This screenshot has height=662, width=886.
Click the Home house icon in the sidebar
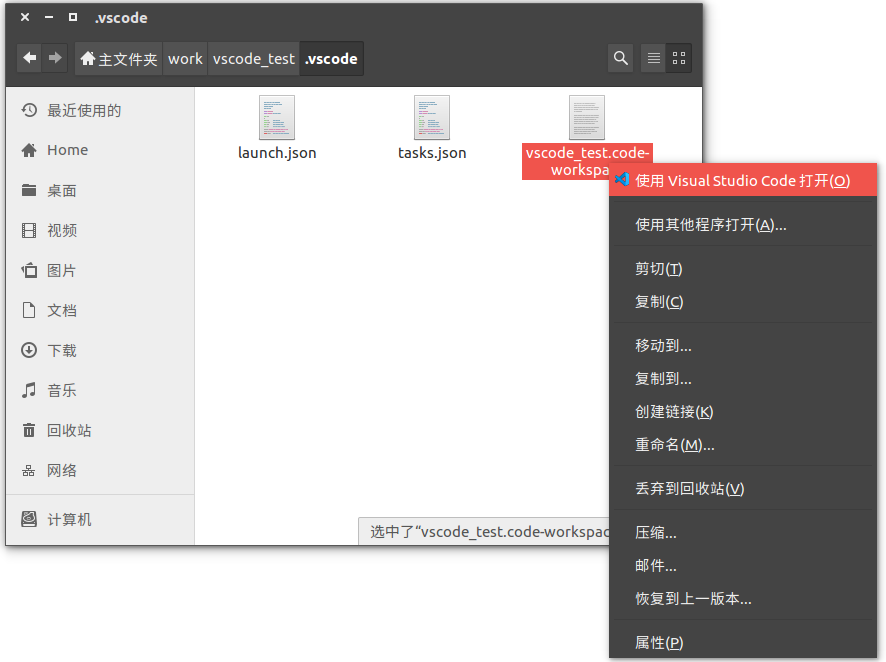(x=29, y=150)
